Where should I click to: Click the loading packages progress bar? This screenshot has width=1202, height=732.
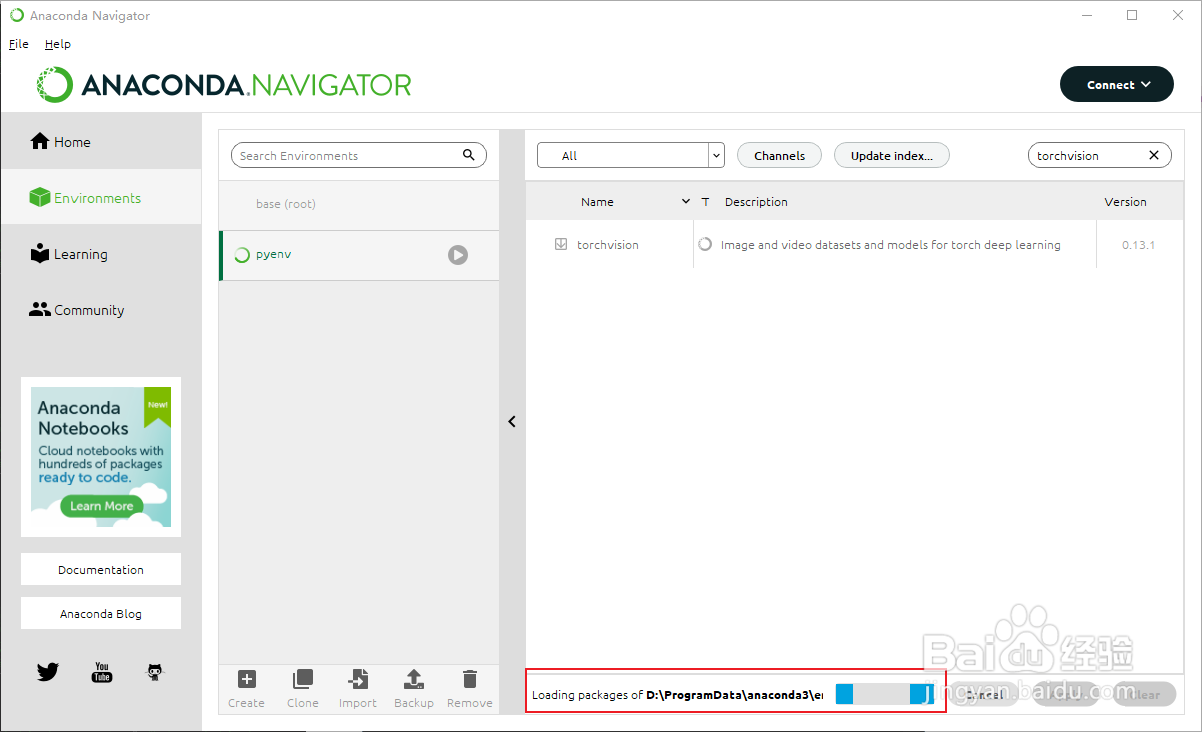click(885, 694)
